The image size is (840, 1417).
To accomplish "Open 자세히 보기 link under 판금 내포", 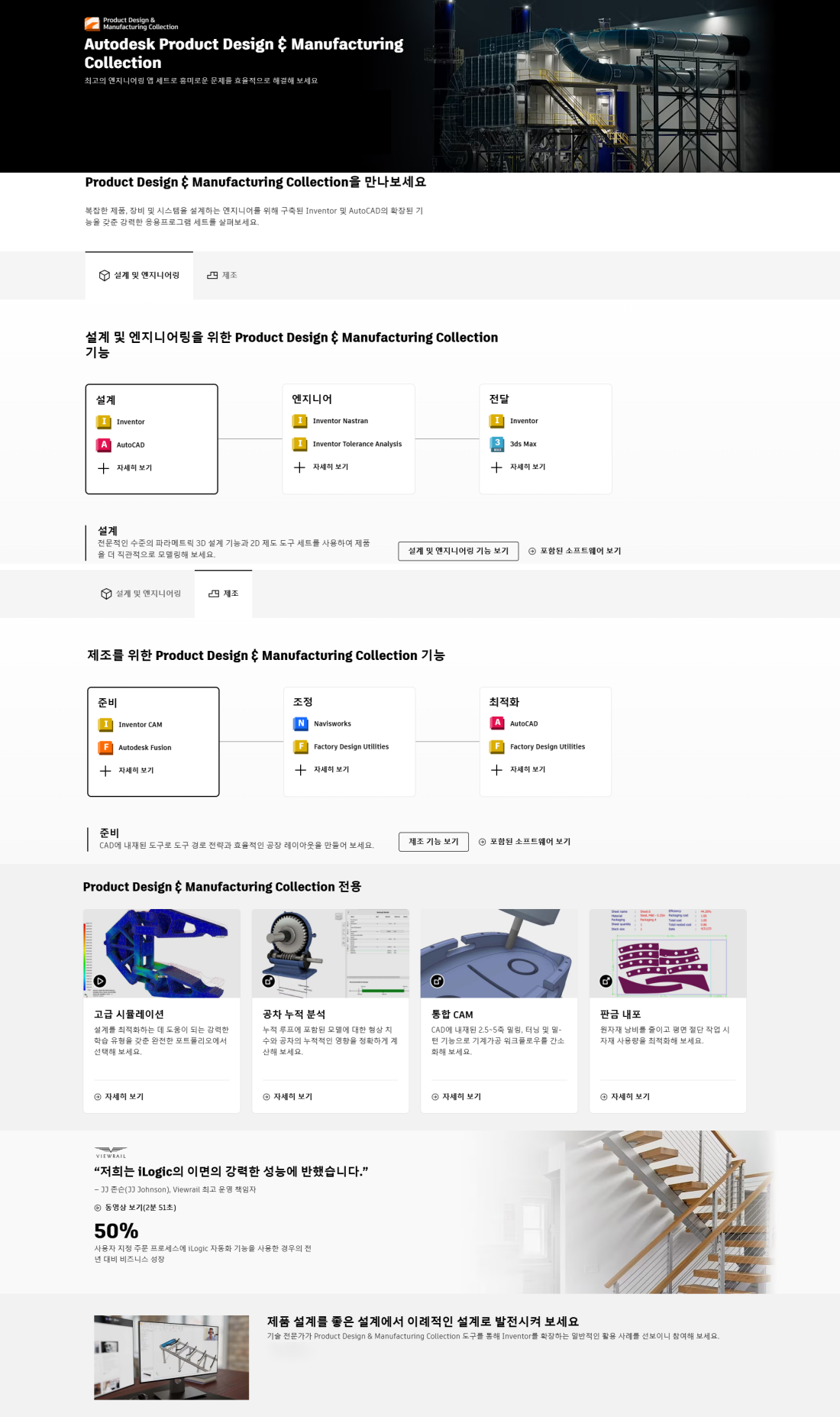I will pyautogui.click(x=625, y=1096).
